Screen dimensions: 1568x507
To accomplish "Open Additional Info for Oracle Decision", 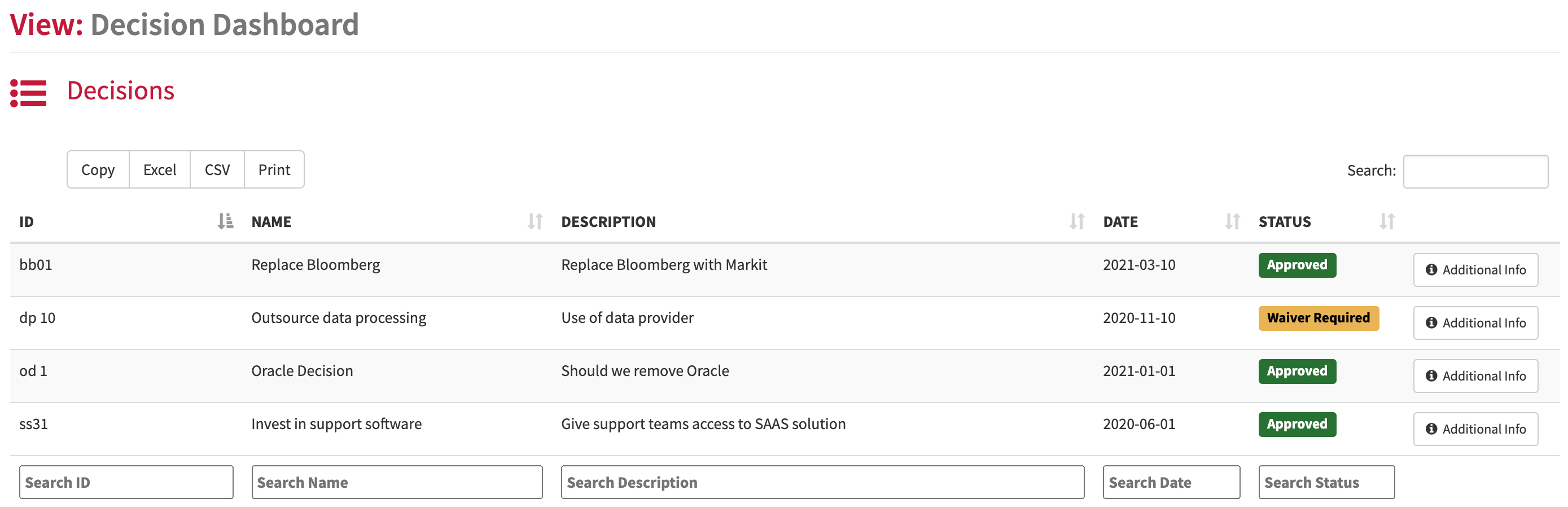I will tap(1475, 375).
